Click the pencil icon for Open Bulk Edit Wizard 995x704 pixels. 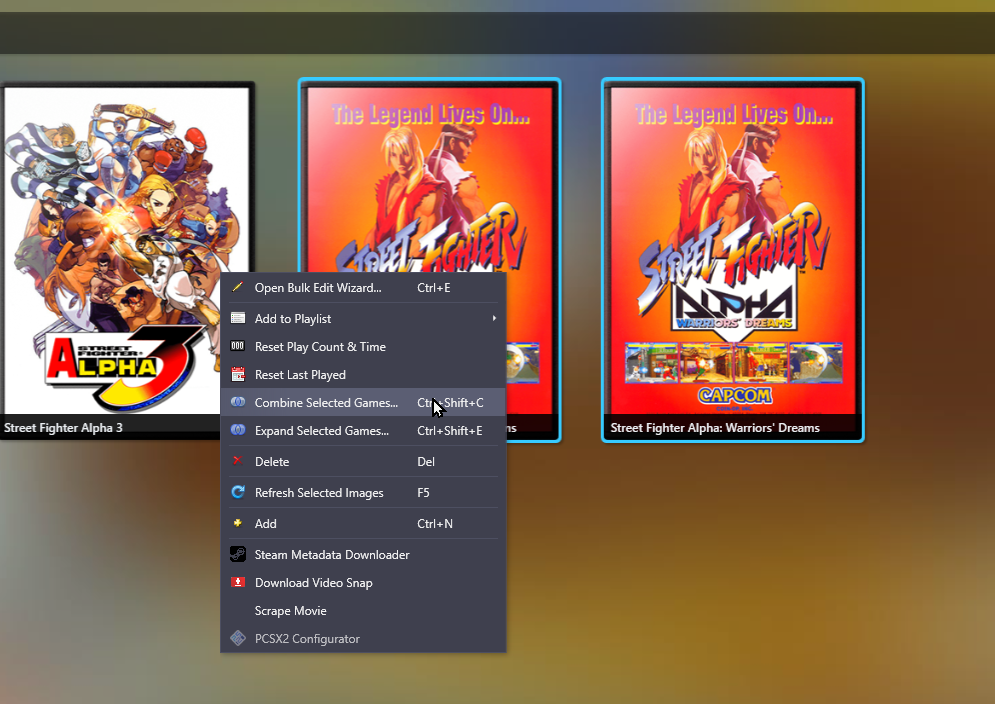pyautogui.click(x=237, y=288)
